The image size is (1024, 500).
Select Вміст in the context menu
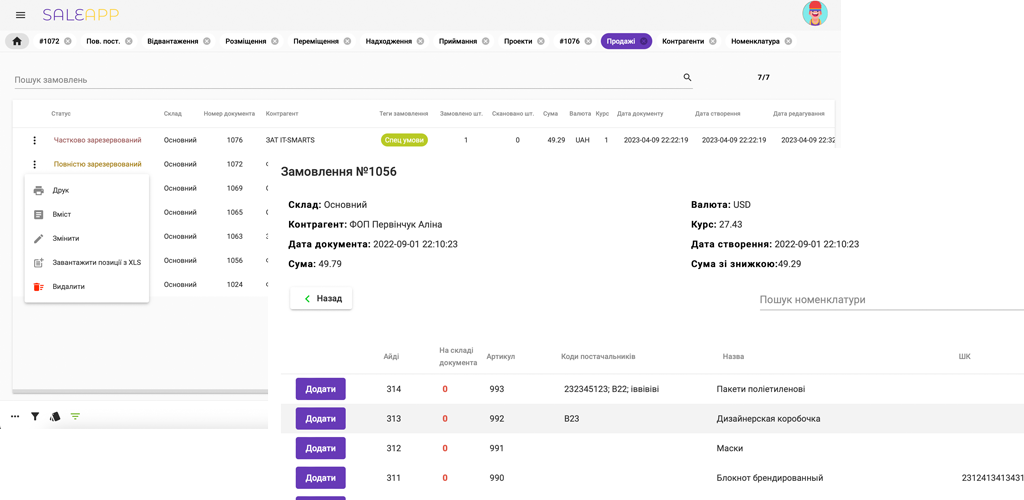point(86,214)
